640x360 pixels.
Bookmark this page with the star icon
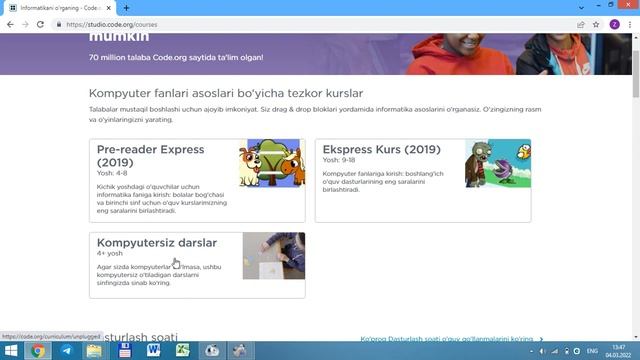(x=596, y=24)
